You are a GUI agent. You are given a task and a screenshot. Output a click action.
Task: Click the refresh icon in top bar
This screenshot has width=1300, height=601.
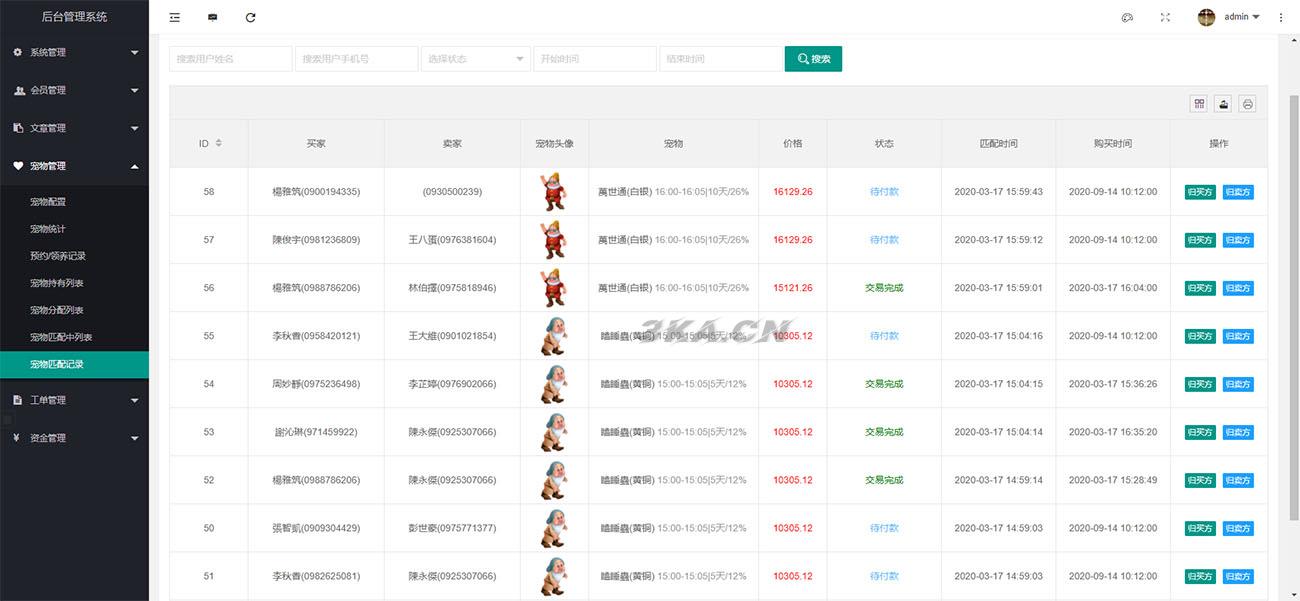click(250, 17)
